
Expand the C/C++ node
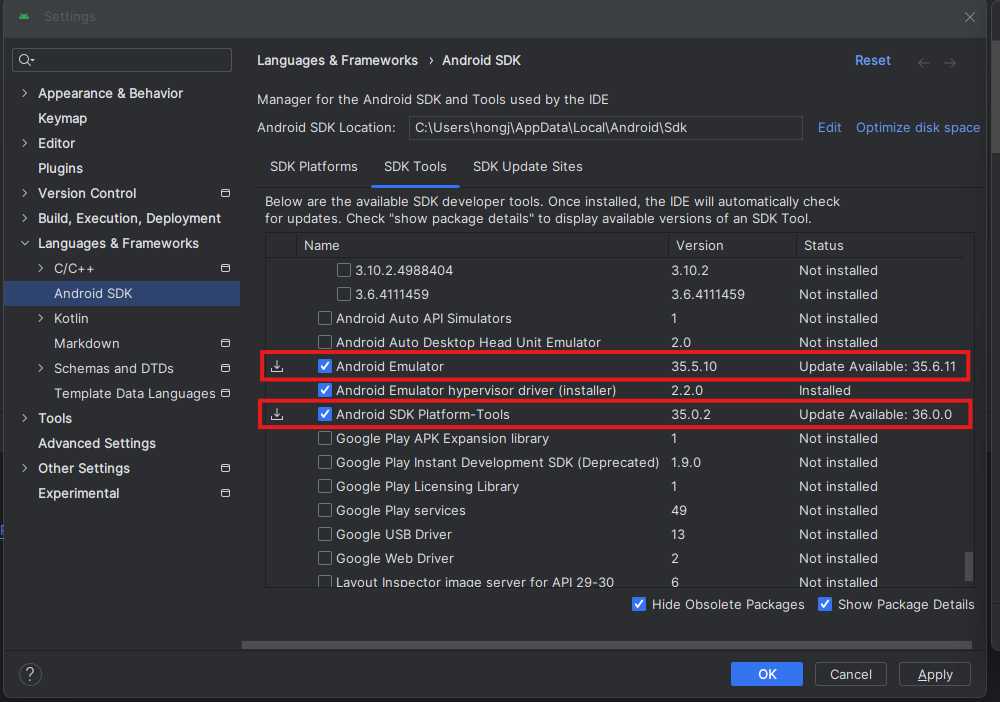click(41, 268)
